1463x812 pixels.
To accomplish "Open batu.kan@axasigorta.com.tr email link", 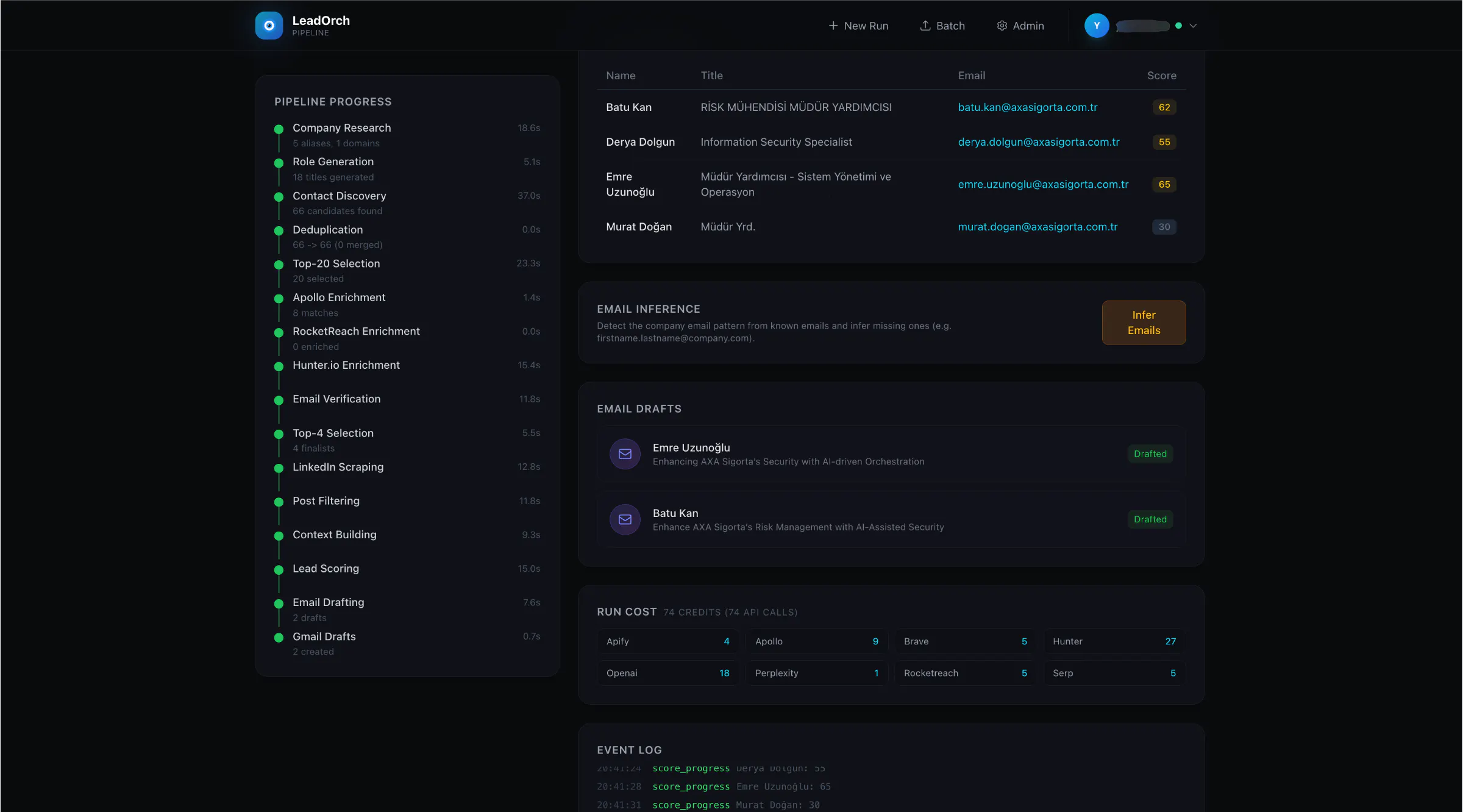I will tap(1027, 107).
